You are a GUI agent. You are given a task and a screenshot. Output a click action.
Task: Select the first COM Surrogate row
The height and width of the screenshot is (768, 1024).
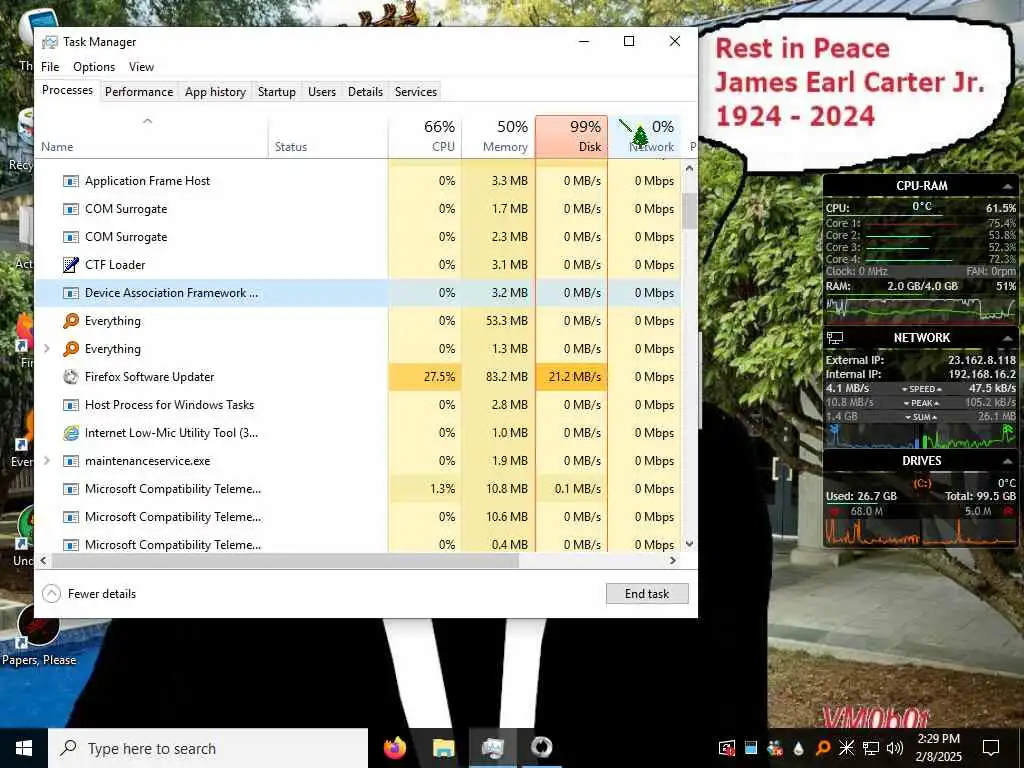pos(358,209)
